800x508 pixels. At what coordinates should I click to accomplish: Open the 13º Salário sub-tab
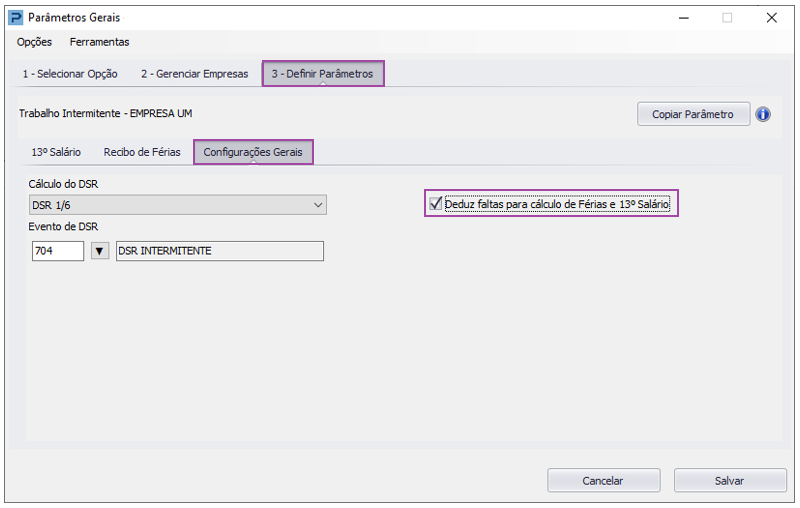click(56, 152)
